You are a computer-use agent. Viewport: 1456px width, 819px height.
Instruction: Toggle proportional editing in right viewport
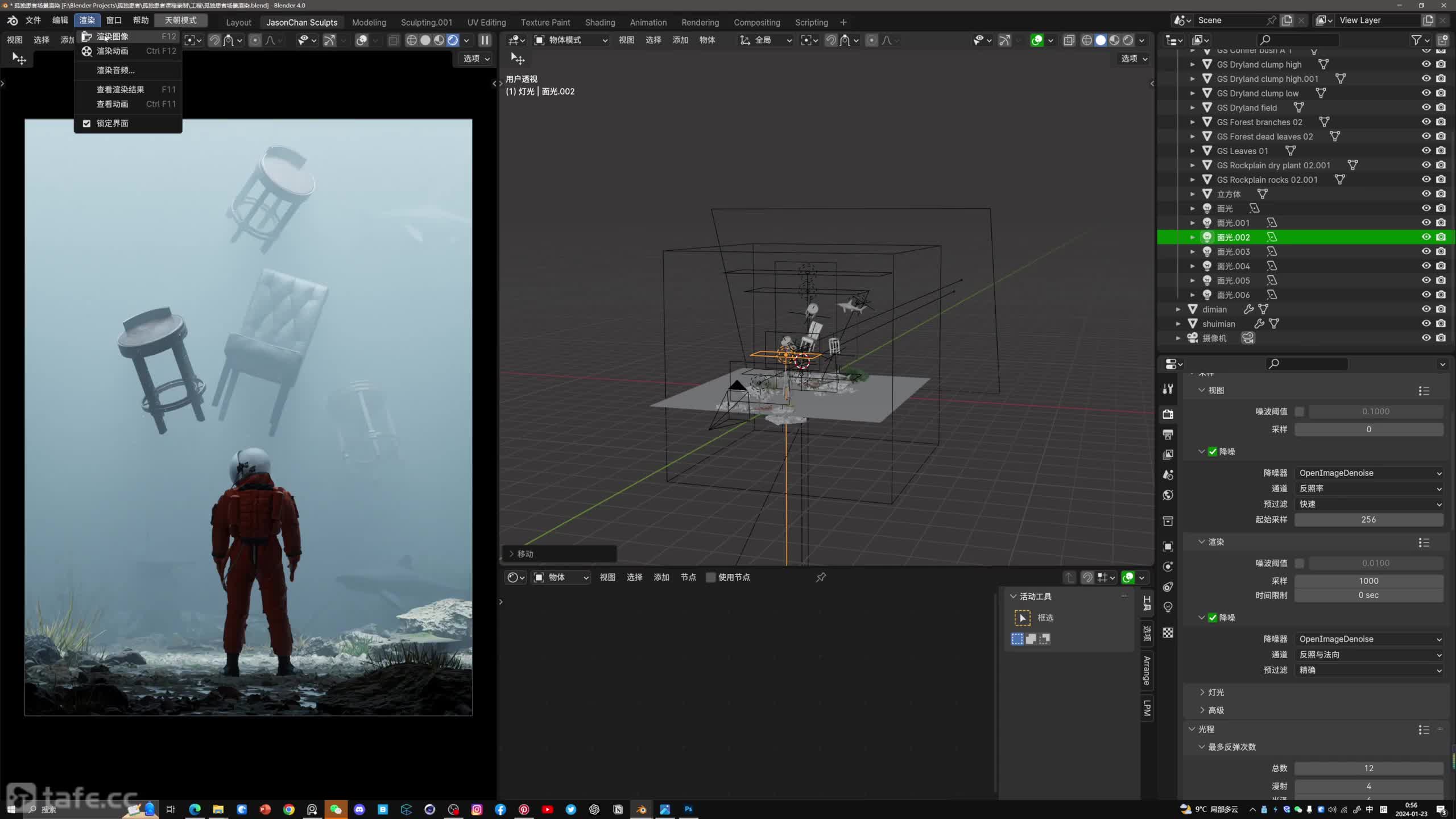click(x=871, y=40)
